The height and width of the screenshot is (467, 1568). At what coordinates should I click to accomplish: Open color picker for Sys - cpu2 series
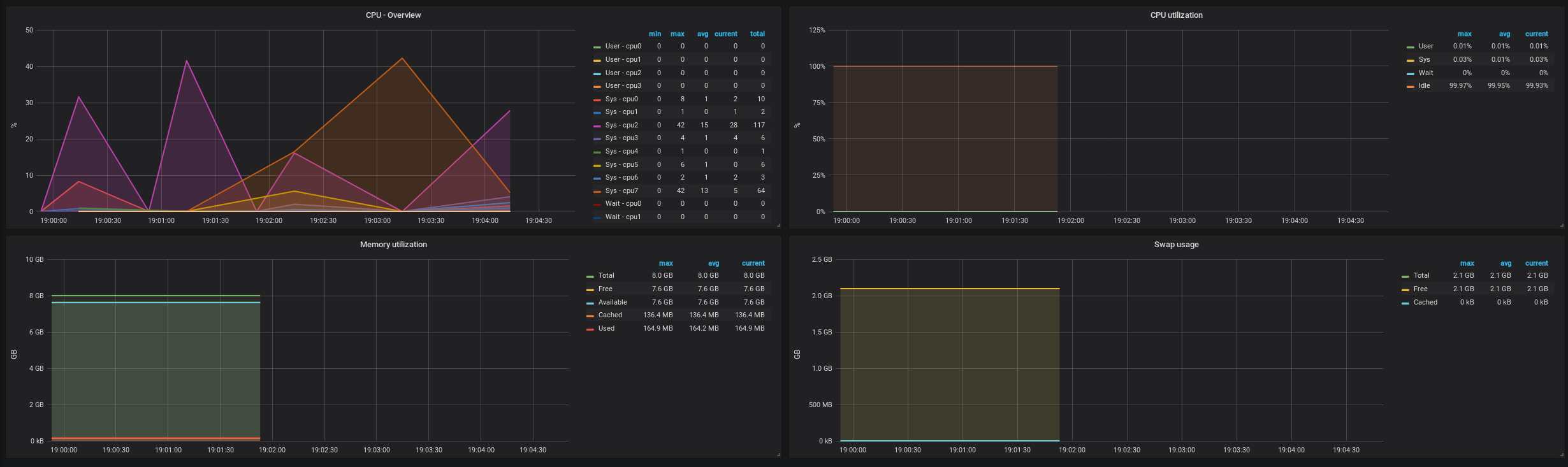pyautogui.click(x=597, y=126)
